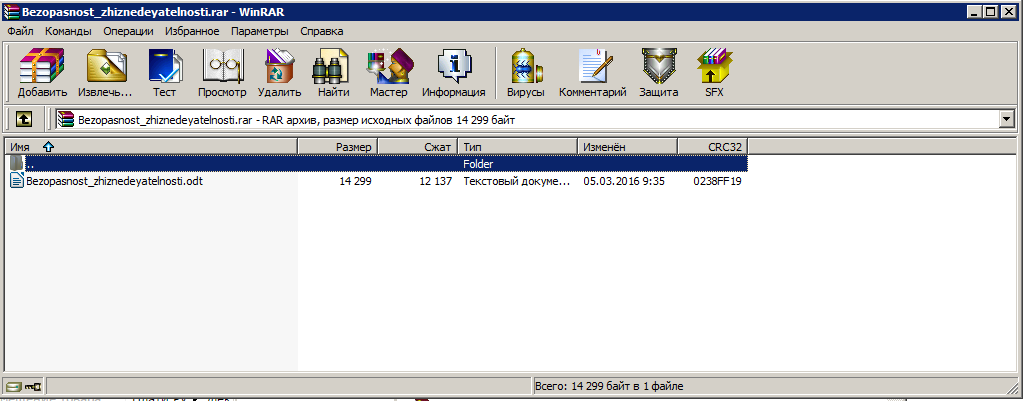Click the RAR archive icon in address bar
1023x401 pixels.
66,120
